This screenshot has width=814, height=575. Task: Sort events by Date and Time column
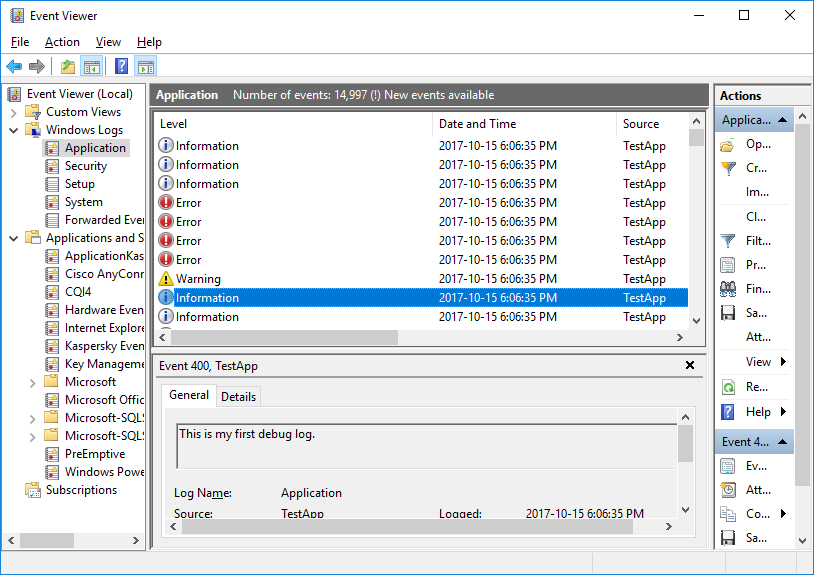coord(524,124)
